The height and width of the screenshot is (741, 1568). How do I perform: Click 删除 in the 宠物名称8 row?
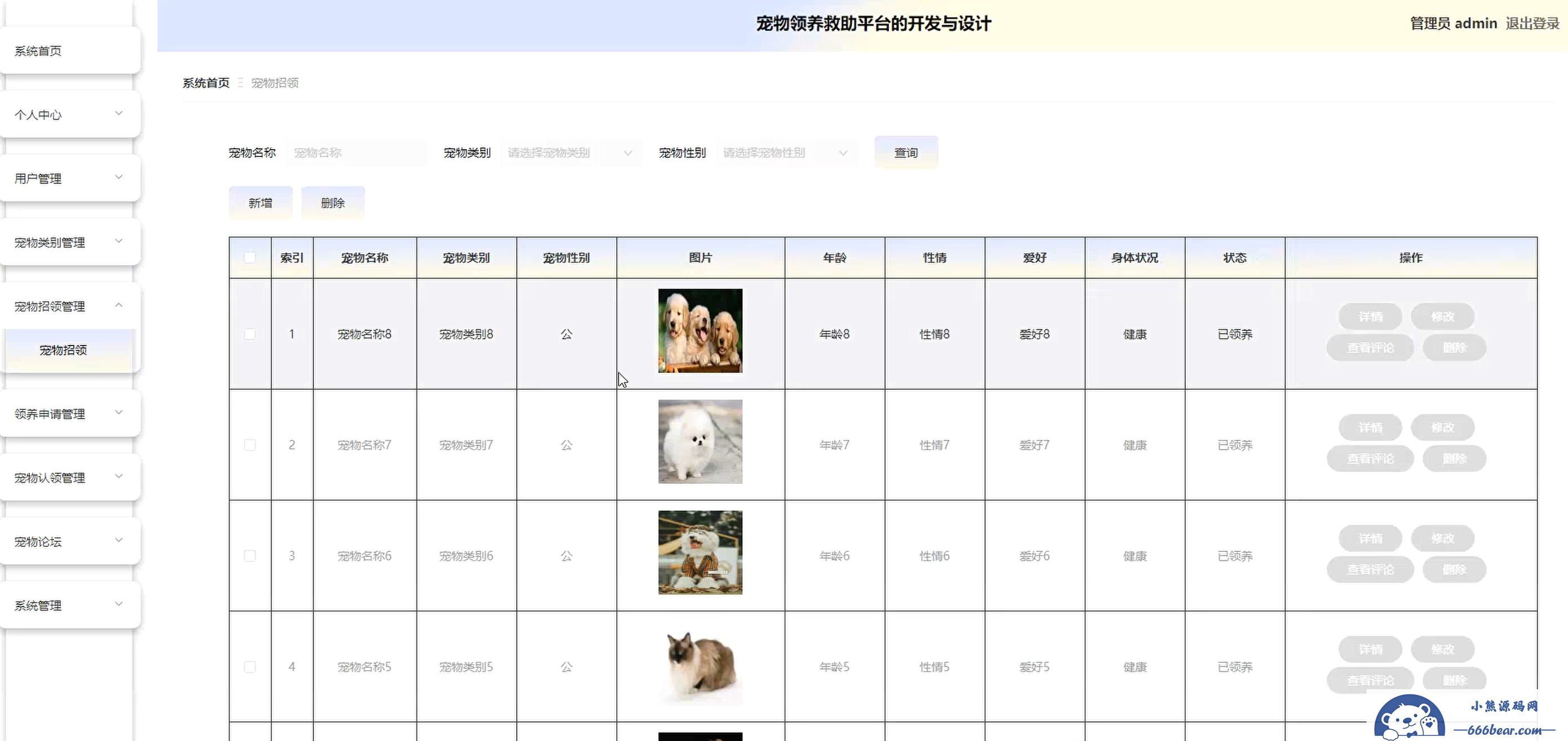pyautogui.click(x=1454, y=348)
